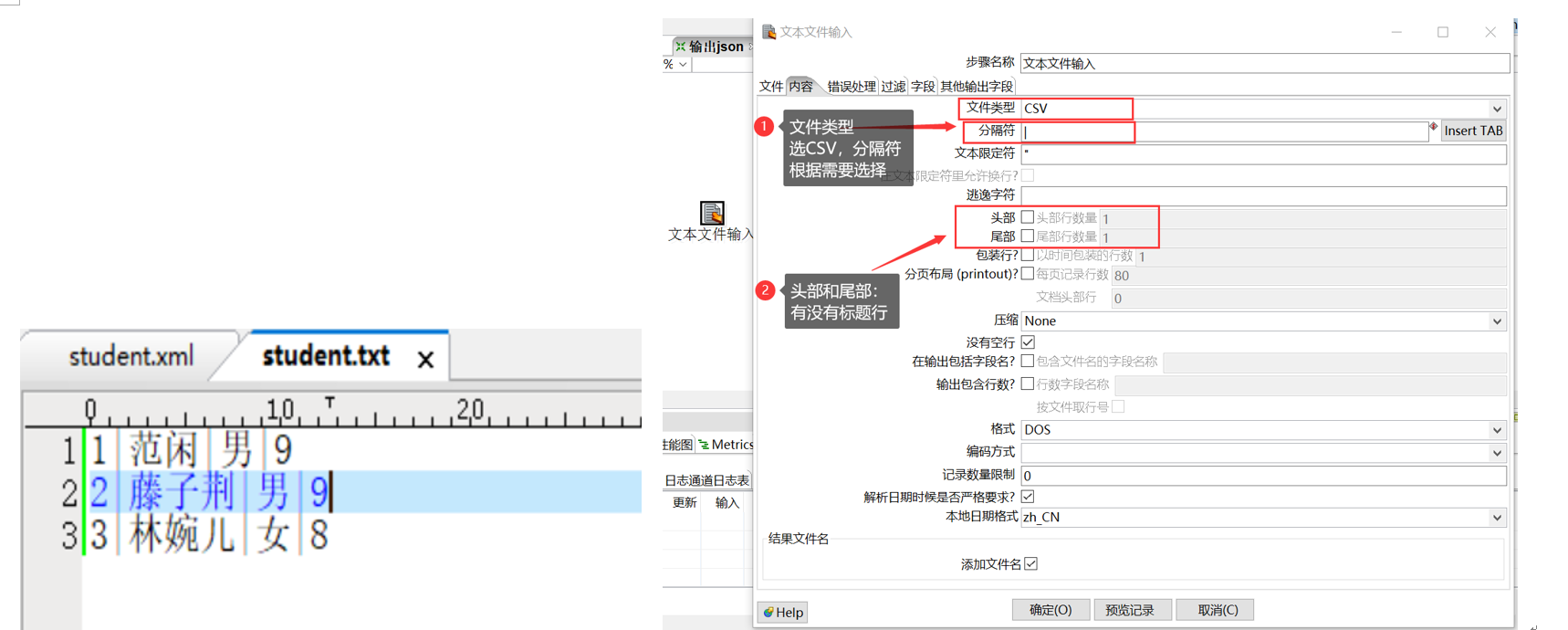Click the 步骤名称 input field
This screenshot has width=1568, height=630.
(x=1264, y=64)
